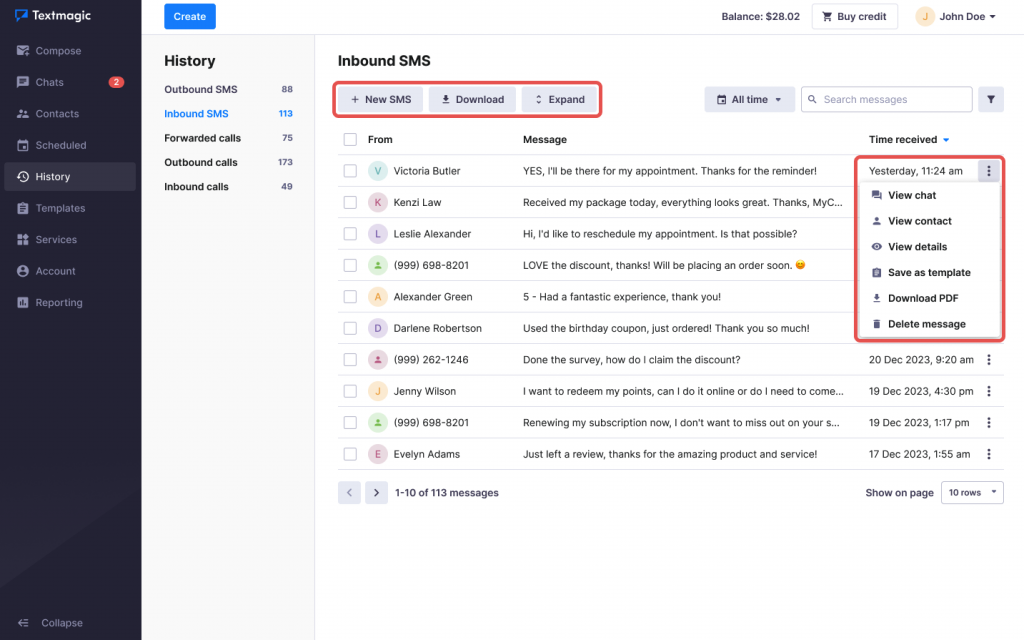Go to Contacts in the sidebar
Image resolution: width=1024 pixels, height=640 pixels.
point(57,114)
